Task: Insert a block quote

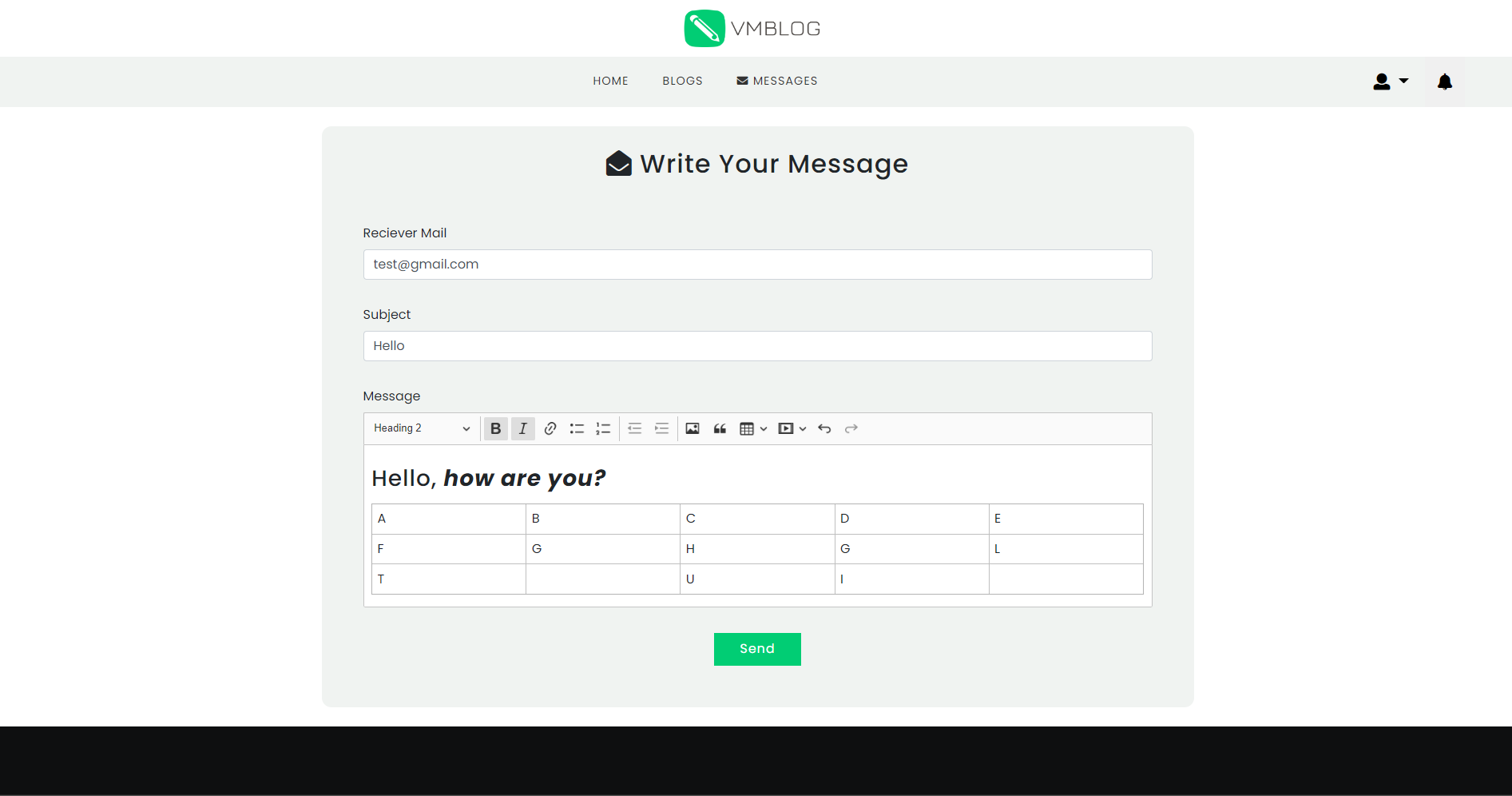Action: (719, 428)
